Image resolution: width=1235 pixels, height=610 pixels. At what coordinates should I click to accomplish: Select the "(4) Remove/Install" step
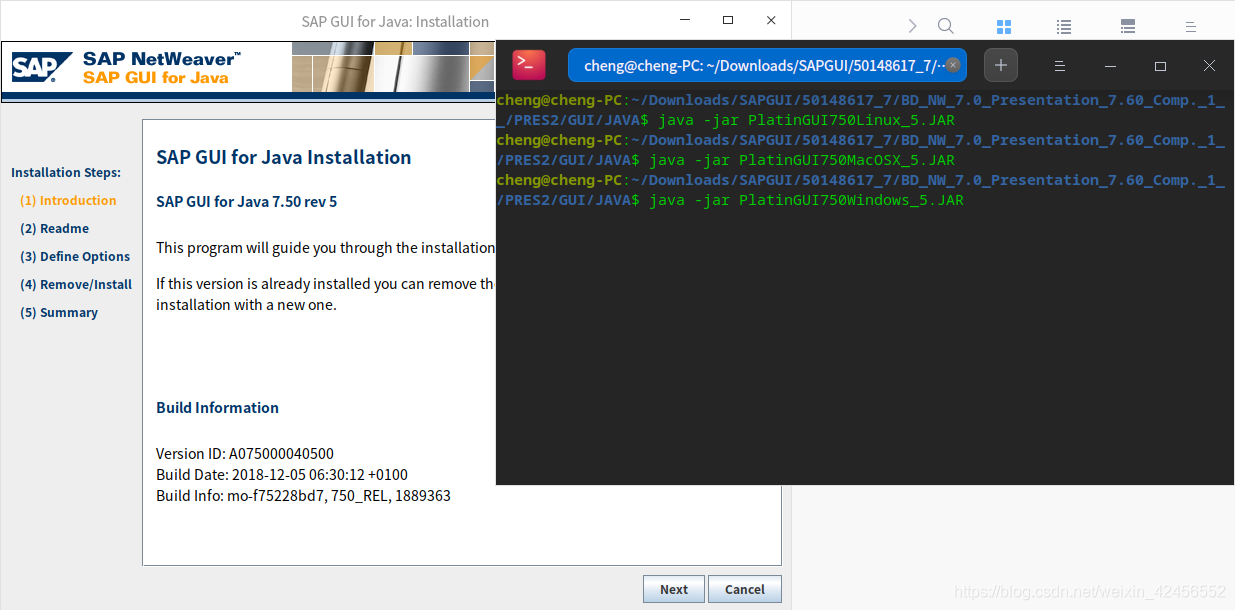75,284
